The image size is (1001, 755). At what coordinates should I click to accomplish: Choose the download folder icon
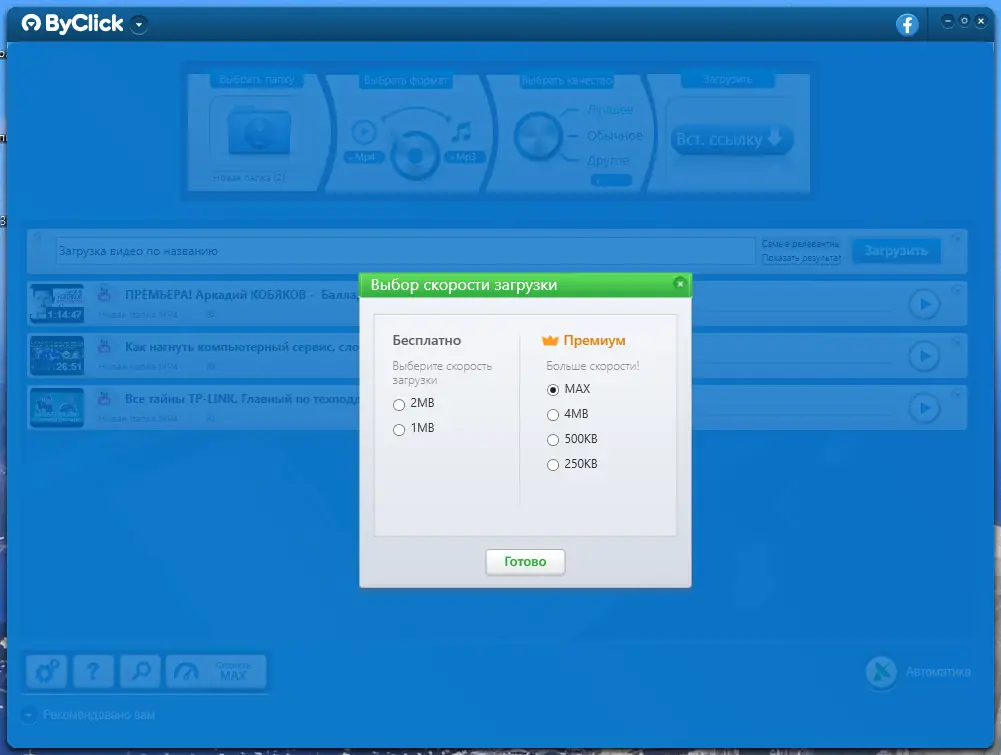(259, 131)
